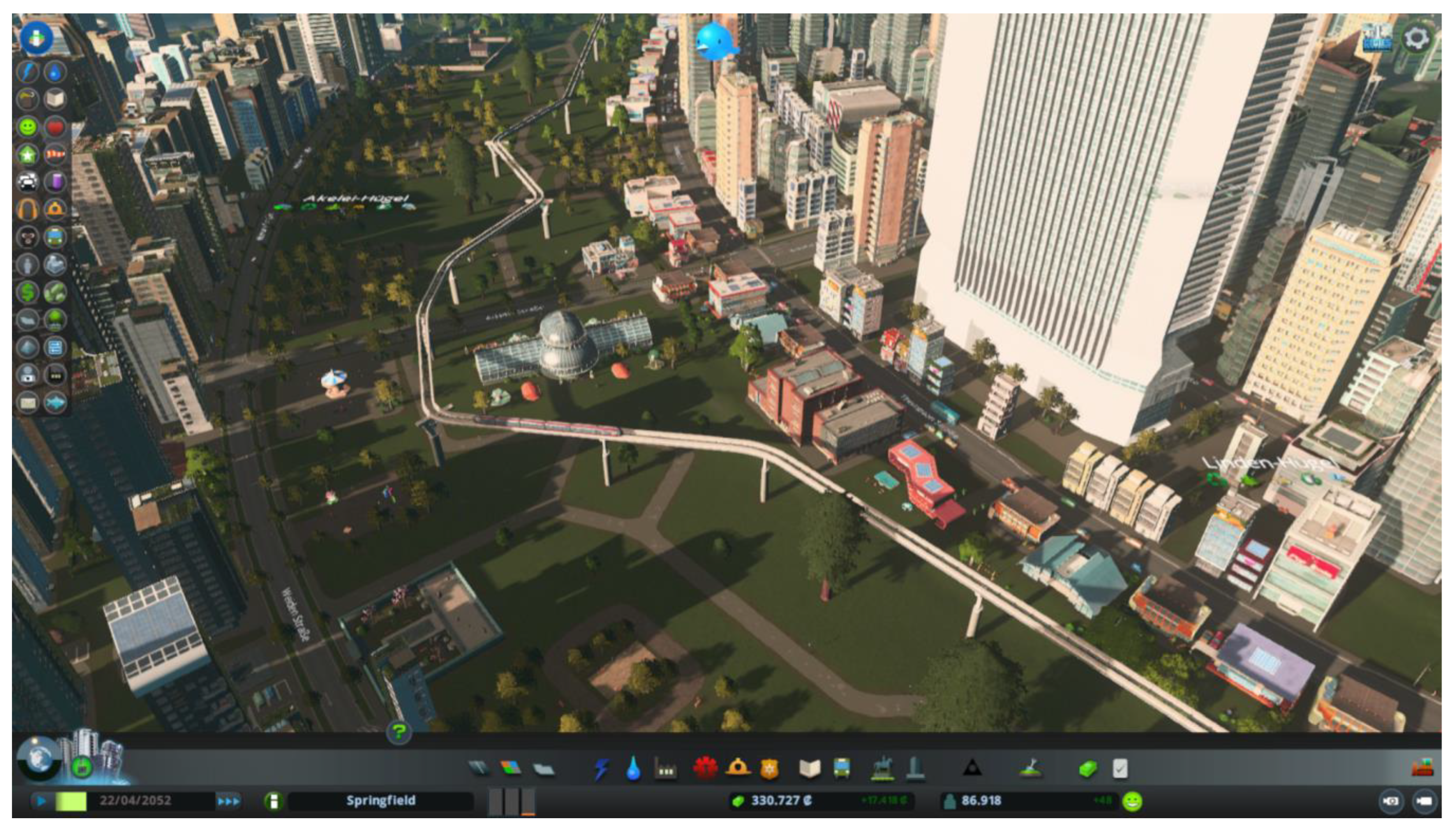This screenshot has width=1456, height=827.
Task: Open the city info green button
Action: [273, 801]
